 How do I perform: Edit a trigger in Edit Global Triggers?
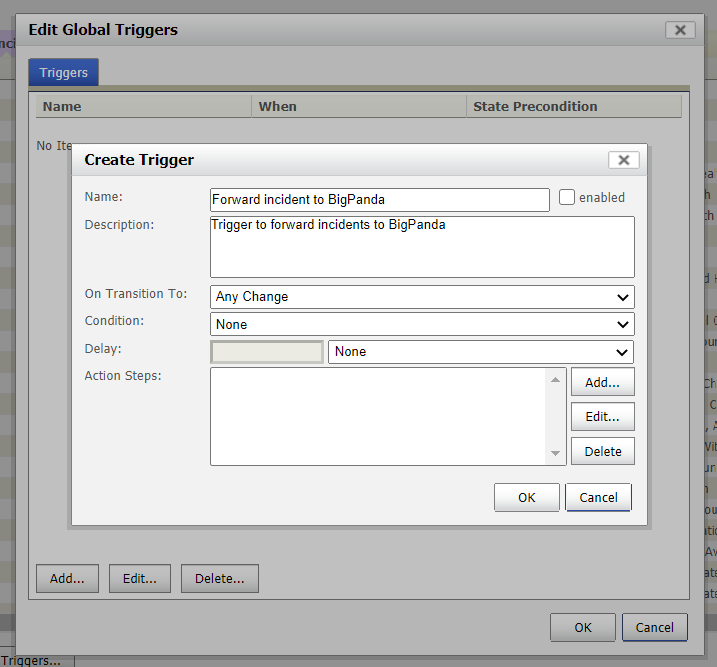click(x=140, y=578)
